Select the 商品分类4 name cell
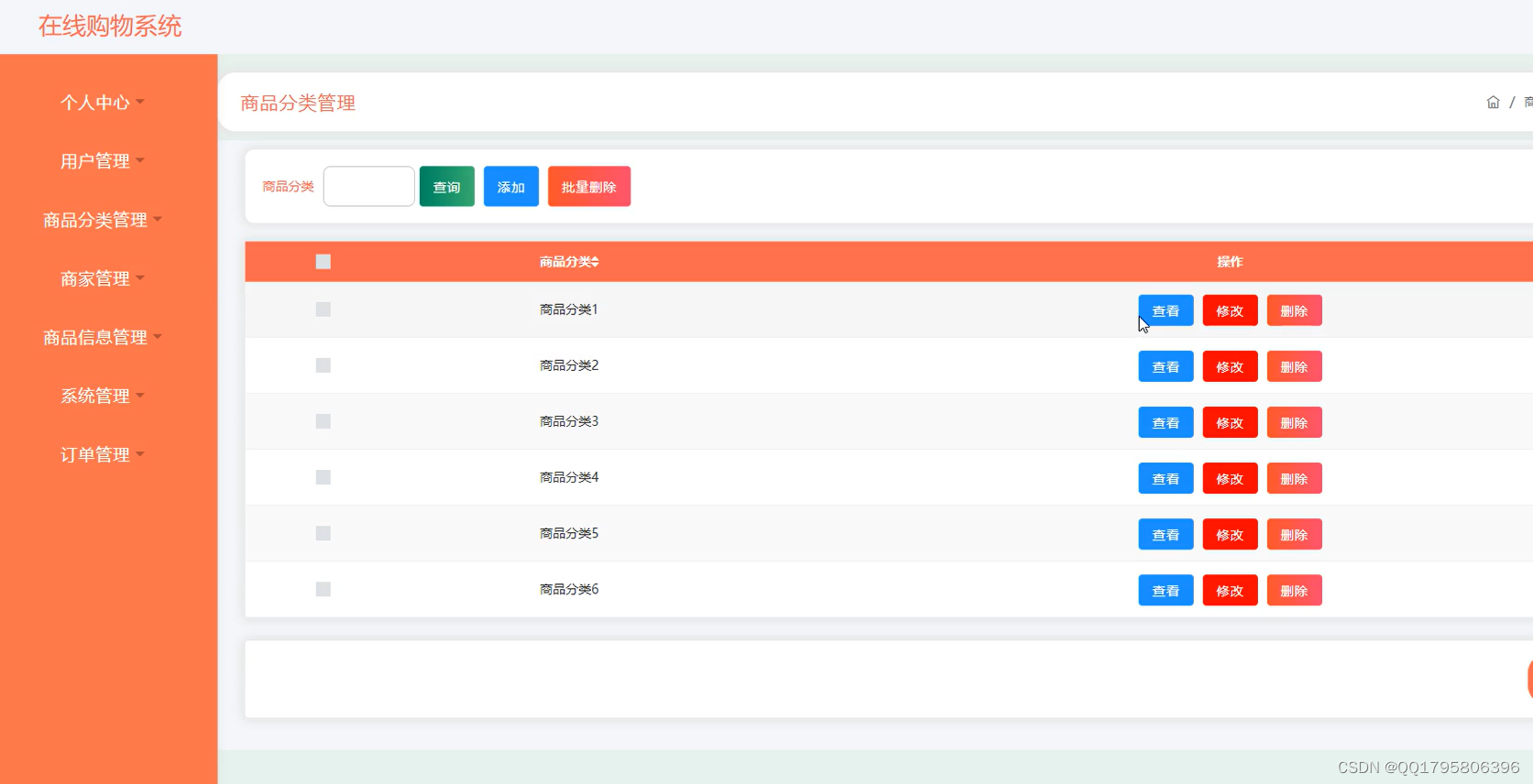 (569, 477)
